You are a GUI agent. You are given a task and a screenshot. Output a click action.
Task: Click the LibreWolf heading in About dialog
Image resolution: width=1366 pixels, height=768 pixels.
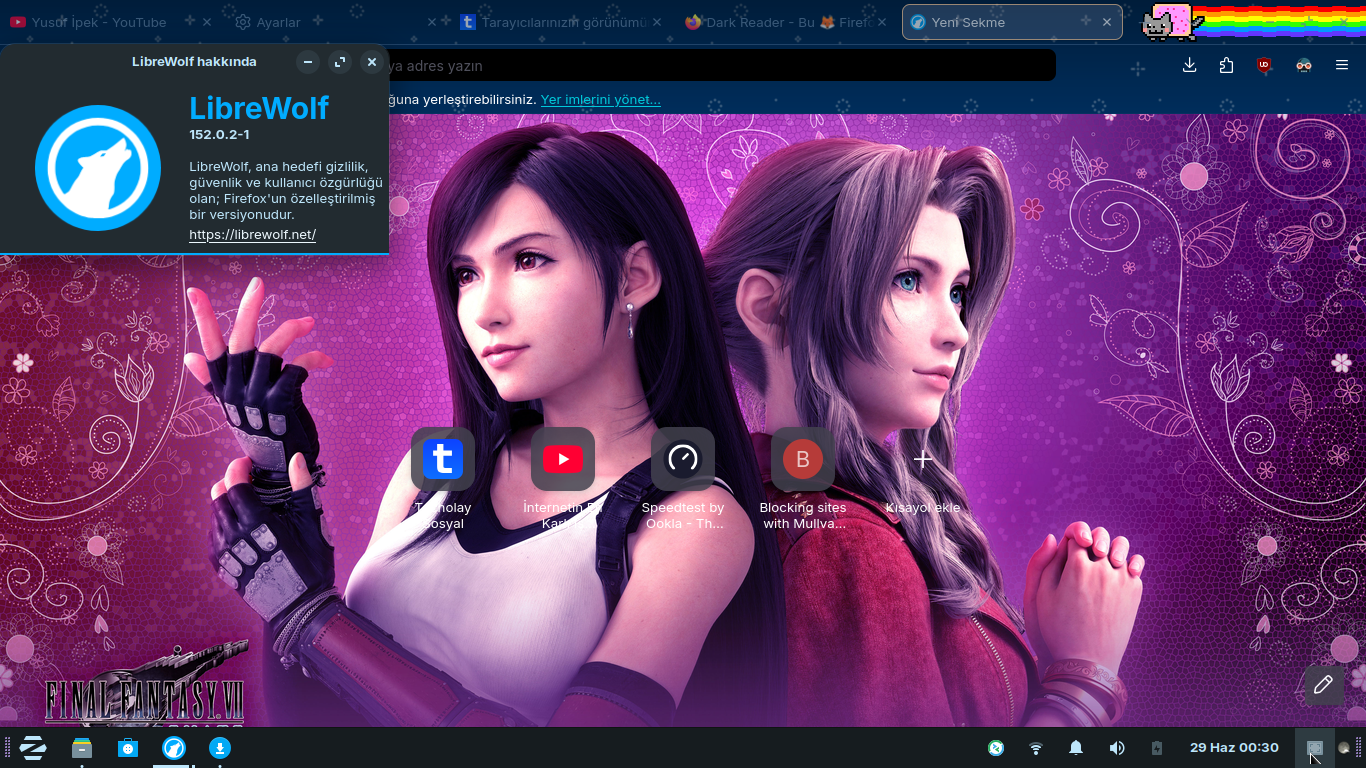[259, 108]
